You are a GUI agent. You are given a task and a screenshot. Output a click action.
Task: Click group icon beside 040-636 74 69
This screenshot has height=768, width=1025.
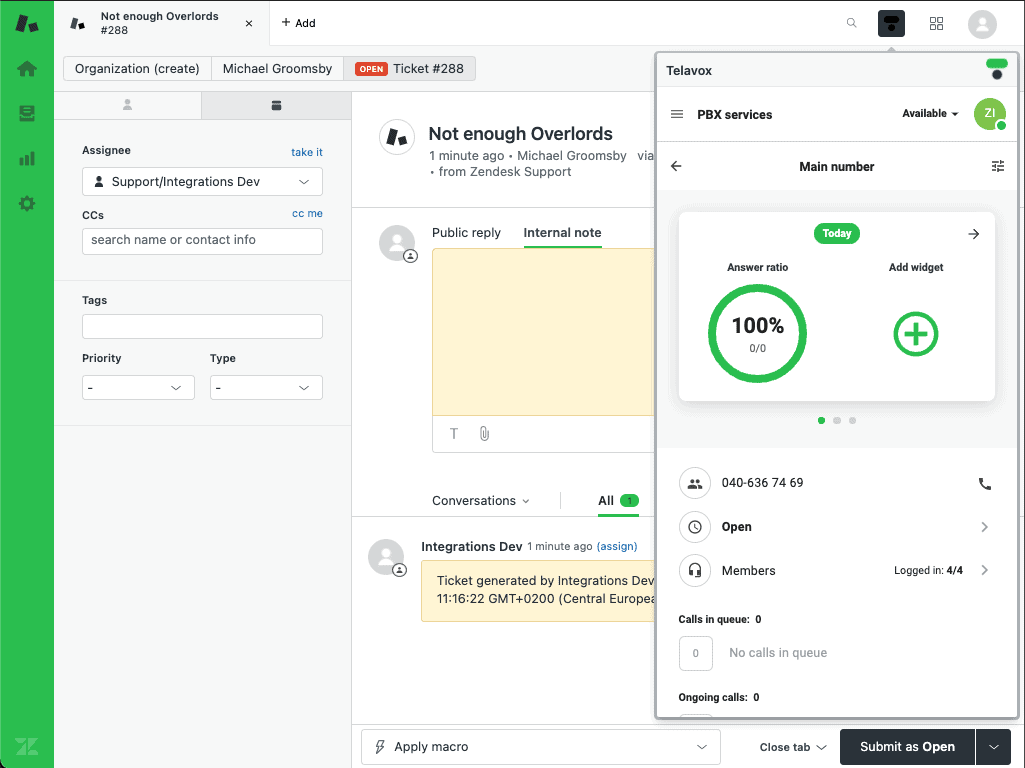click(695, 484)
